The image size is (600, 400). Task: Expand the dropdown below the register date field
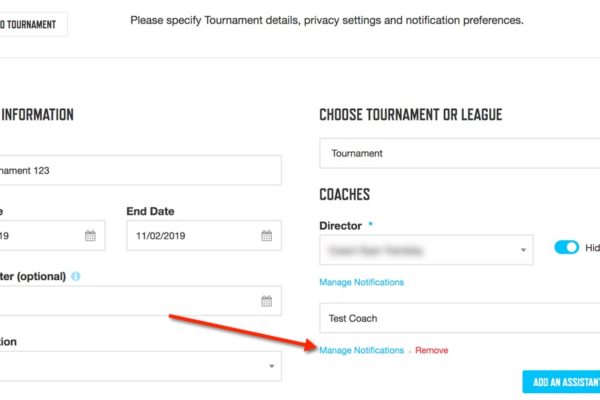tap(271, 366)
